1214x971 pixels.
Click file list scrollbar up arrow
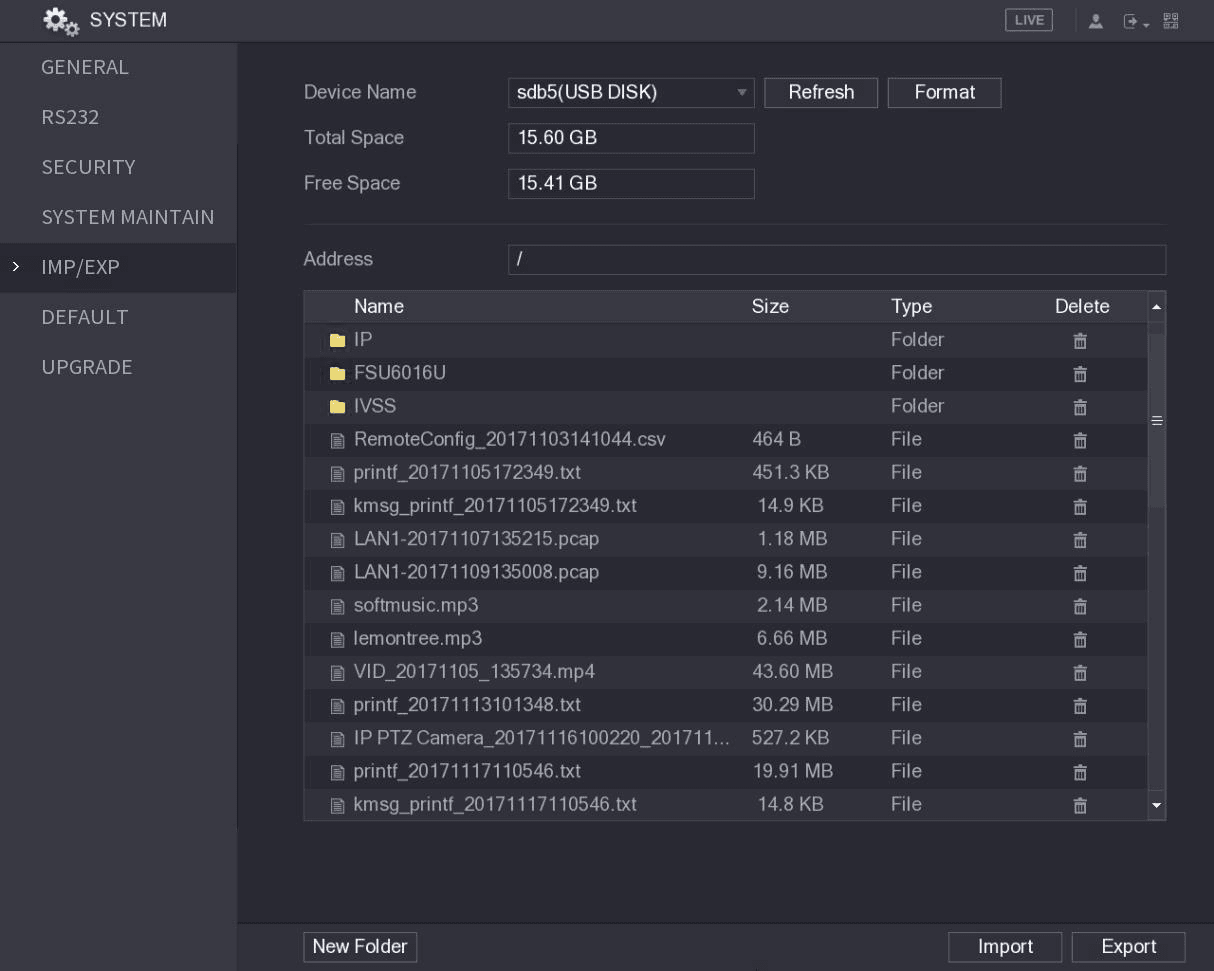click(x=1157, y=306)
